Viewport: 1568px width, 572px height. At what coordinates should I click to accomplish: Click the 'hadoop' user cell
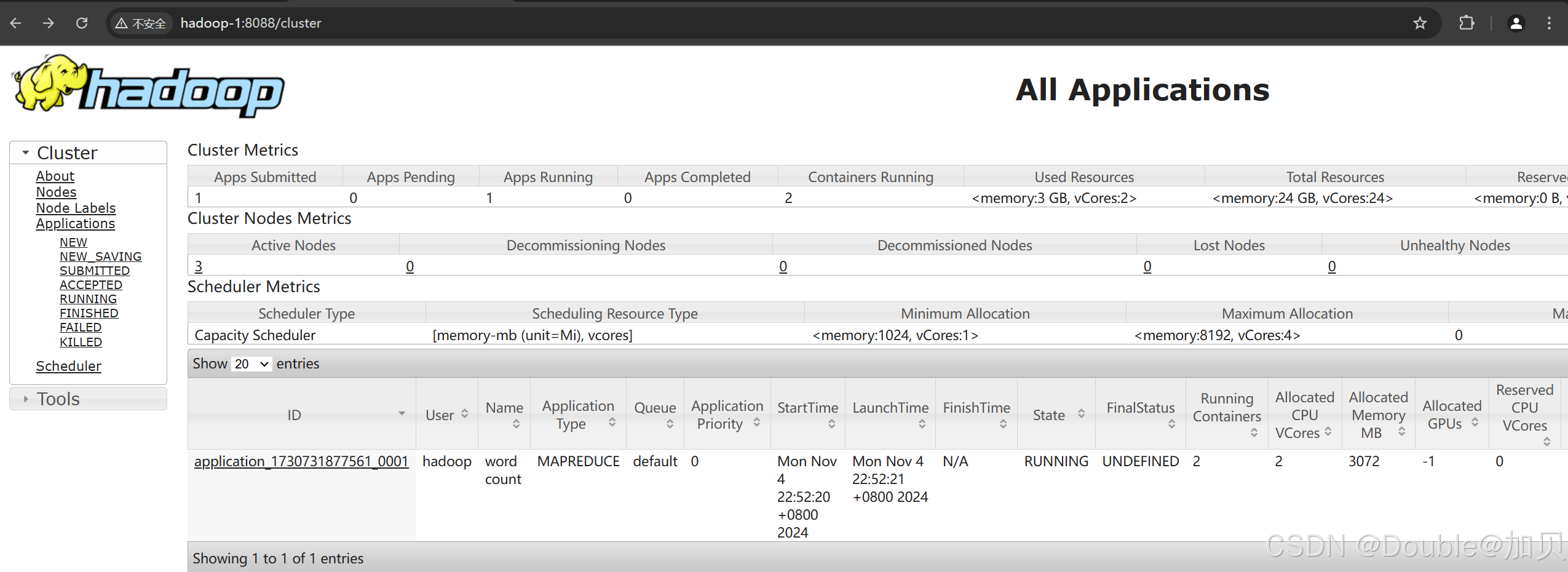pyautogui.click(x=447, y=461)
